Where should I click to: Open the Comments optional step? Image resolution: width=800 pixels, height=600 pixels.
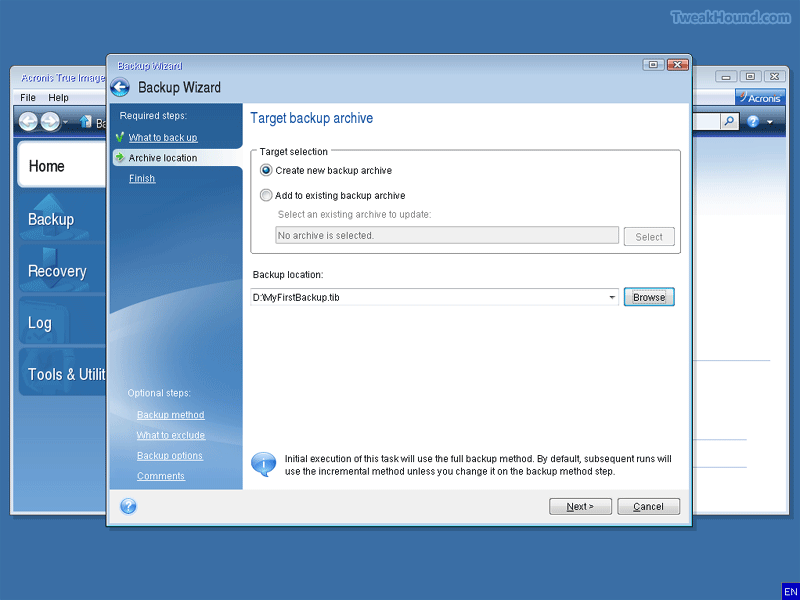pos(161,476)
